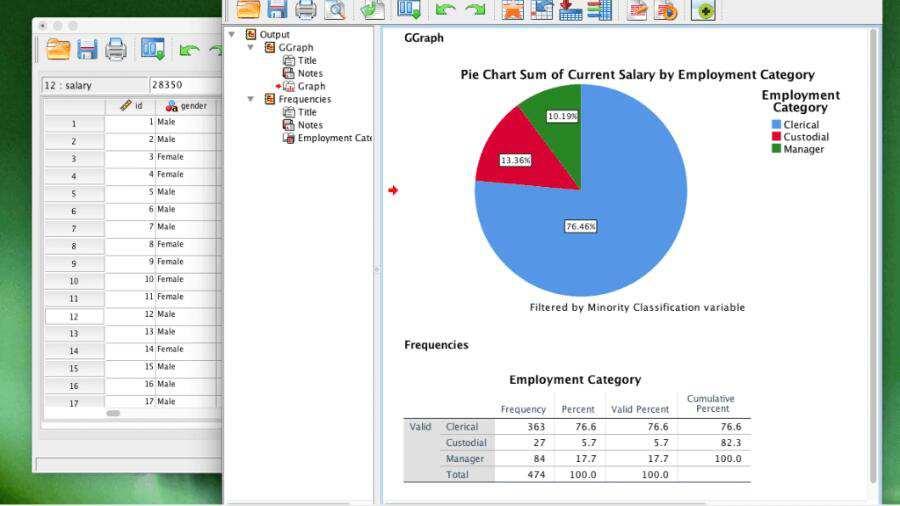Click Redo in the output viewer toolbar
This screenshot has height=506, width=900.
475,10
